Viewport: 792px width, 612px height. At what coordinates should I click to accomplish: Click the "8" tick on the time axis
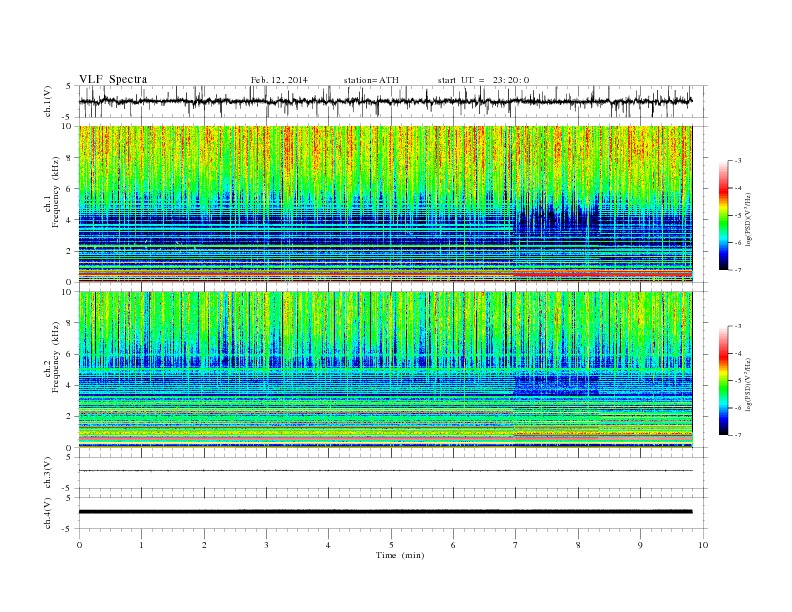point(578,545)
